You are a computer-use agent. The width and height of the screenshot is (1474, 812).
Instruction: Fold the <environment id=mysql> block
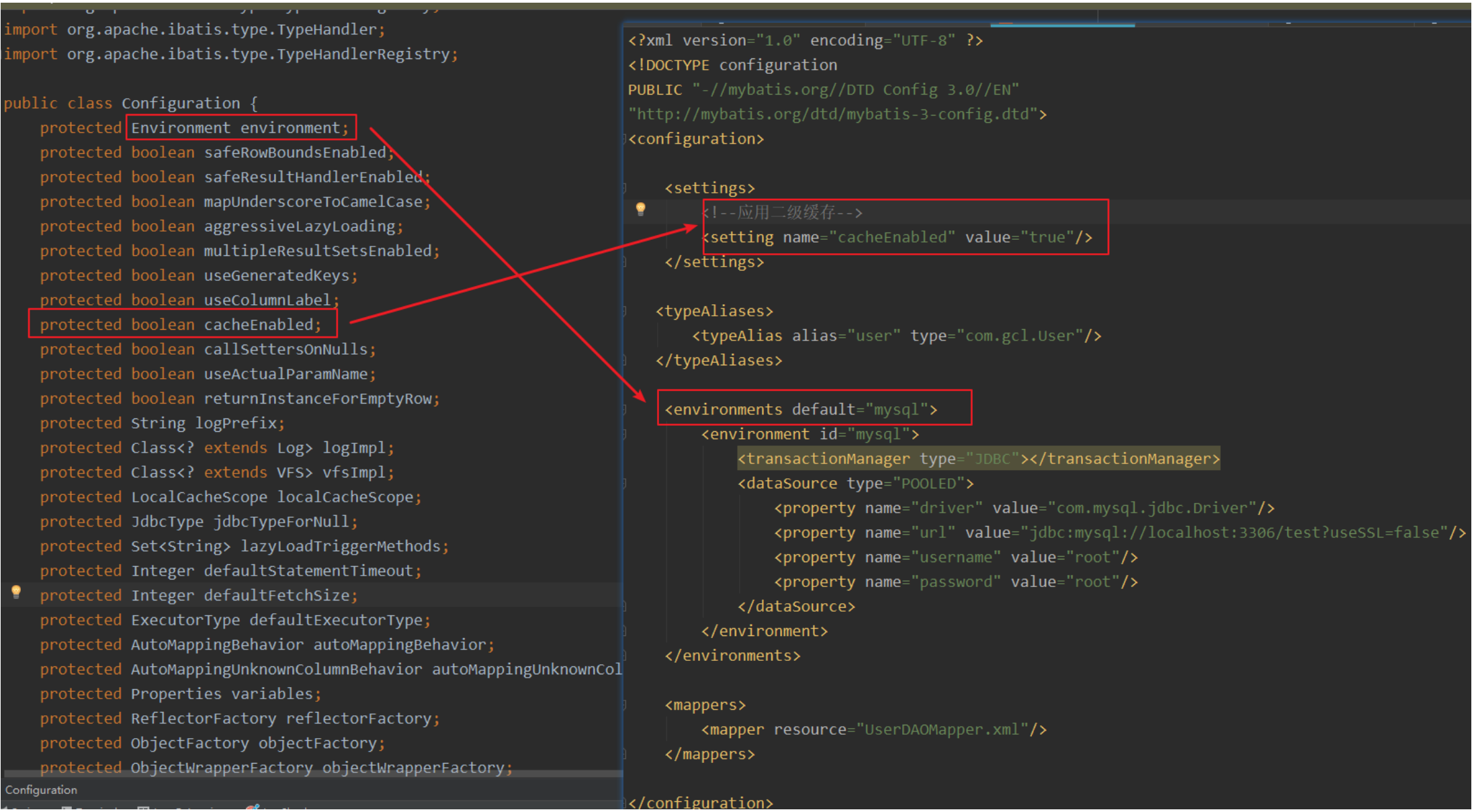[625, 435]
